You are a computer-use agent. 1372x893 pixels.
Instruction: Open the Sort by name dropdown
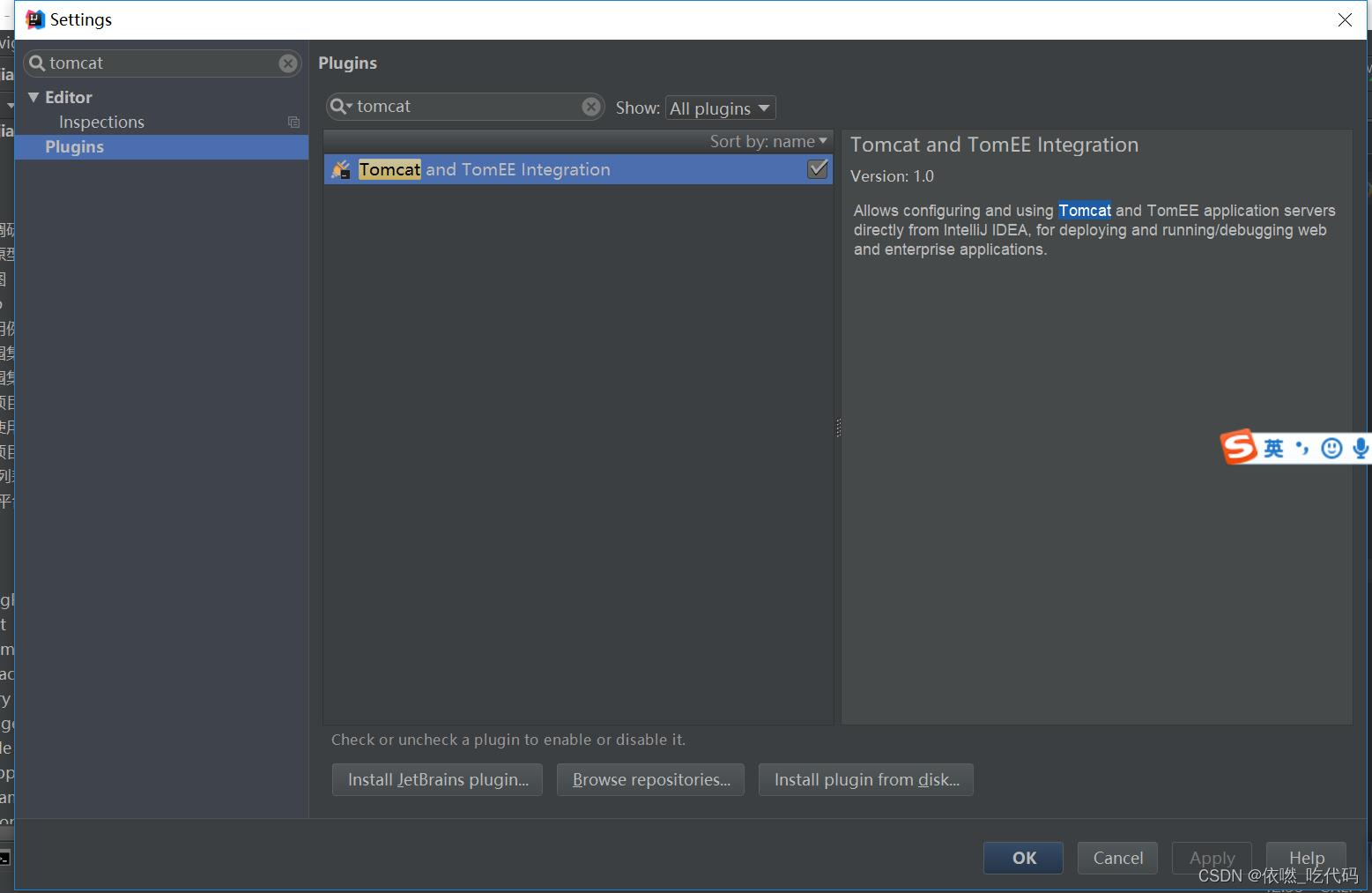tap(768, 141)
